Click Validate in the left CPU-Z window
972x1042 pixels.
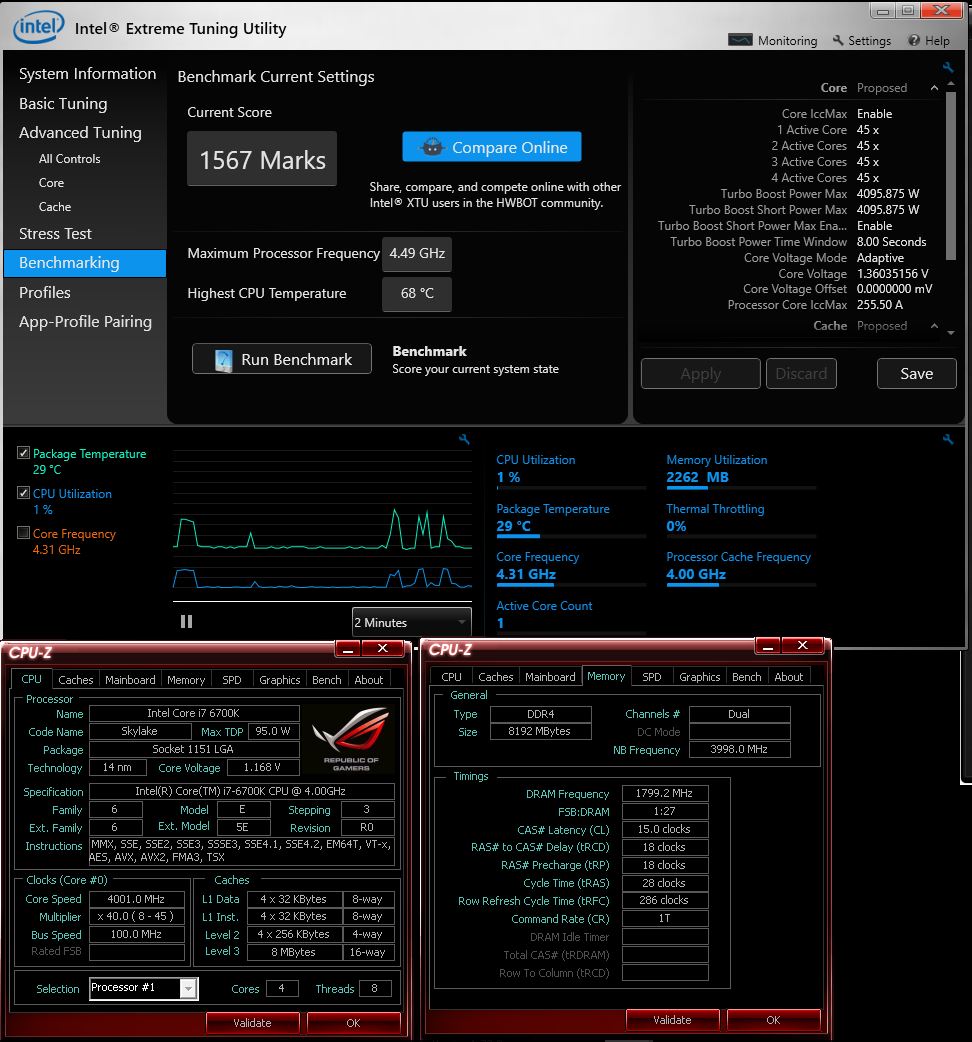coord(252,1023)
